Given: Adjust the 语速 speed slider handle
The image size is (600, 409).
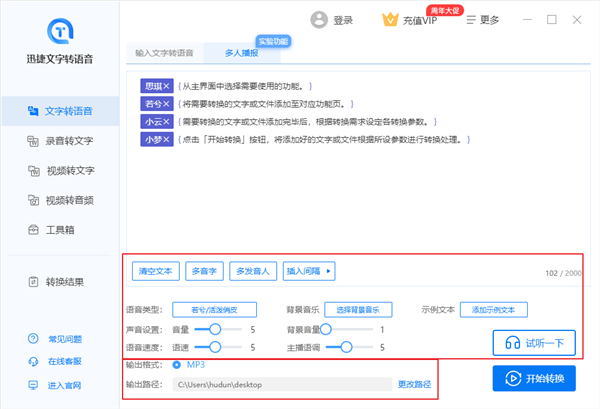Looking at the screenshot, I should click(x=215, y=347).
